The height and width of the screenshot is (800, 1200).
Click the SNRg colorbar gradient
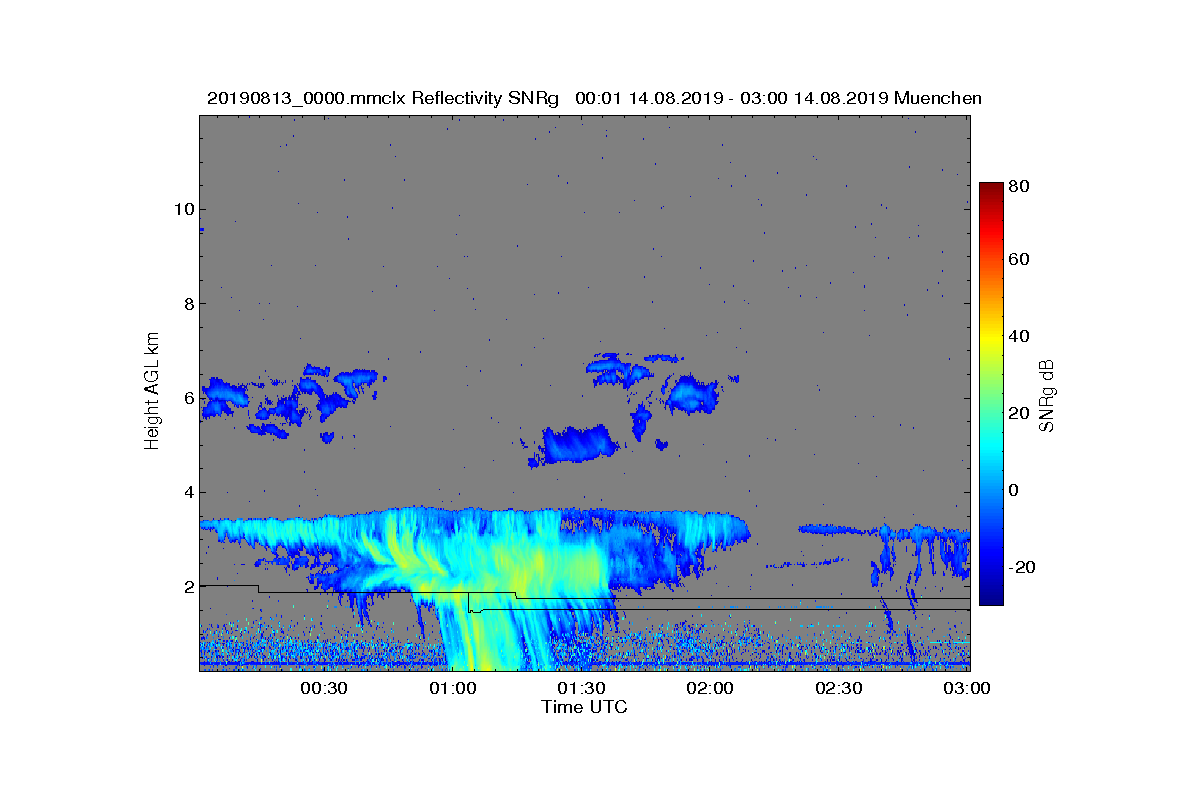coord(991,394)
